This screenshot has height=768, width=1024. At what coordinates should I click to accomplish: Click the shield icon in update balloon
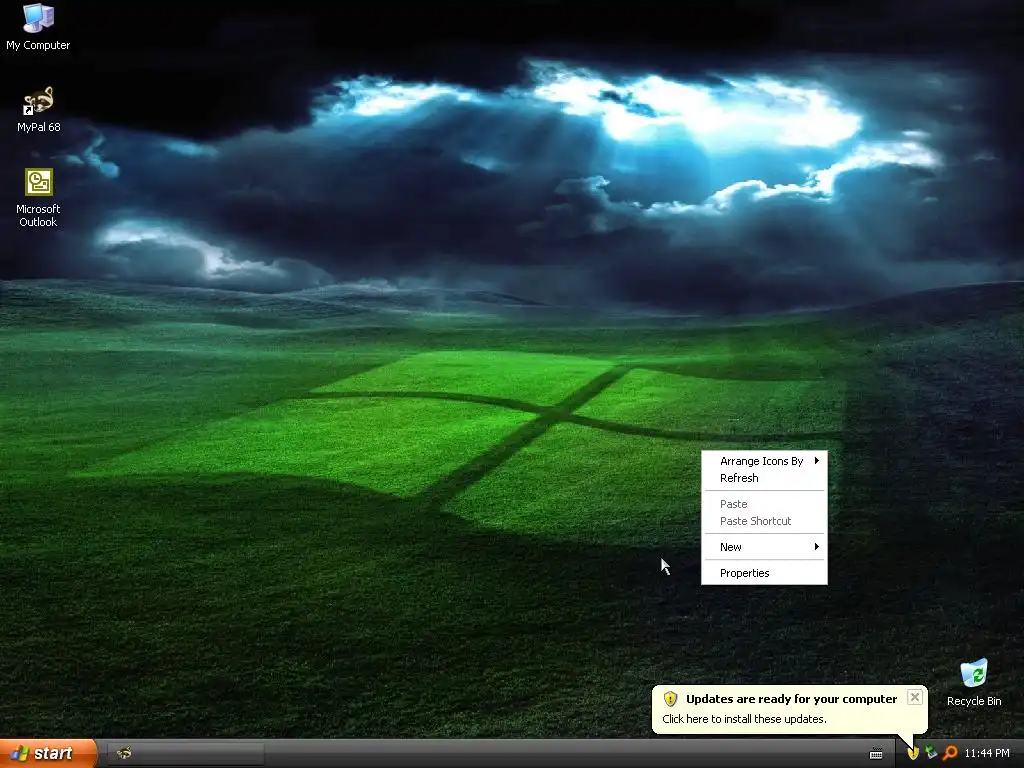tap(670, 699)
